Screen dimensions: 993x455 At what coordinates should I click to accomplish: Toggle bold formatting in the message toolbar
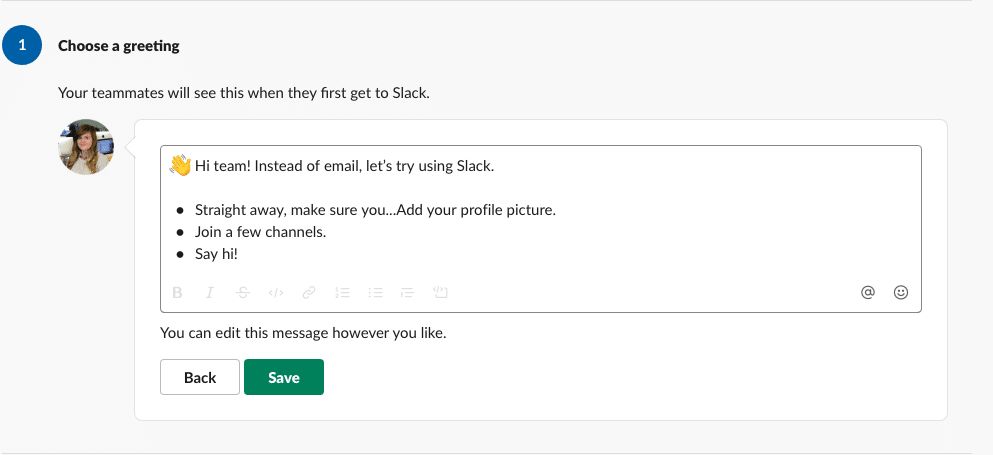coord(177,292)
